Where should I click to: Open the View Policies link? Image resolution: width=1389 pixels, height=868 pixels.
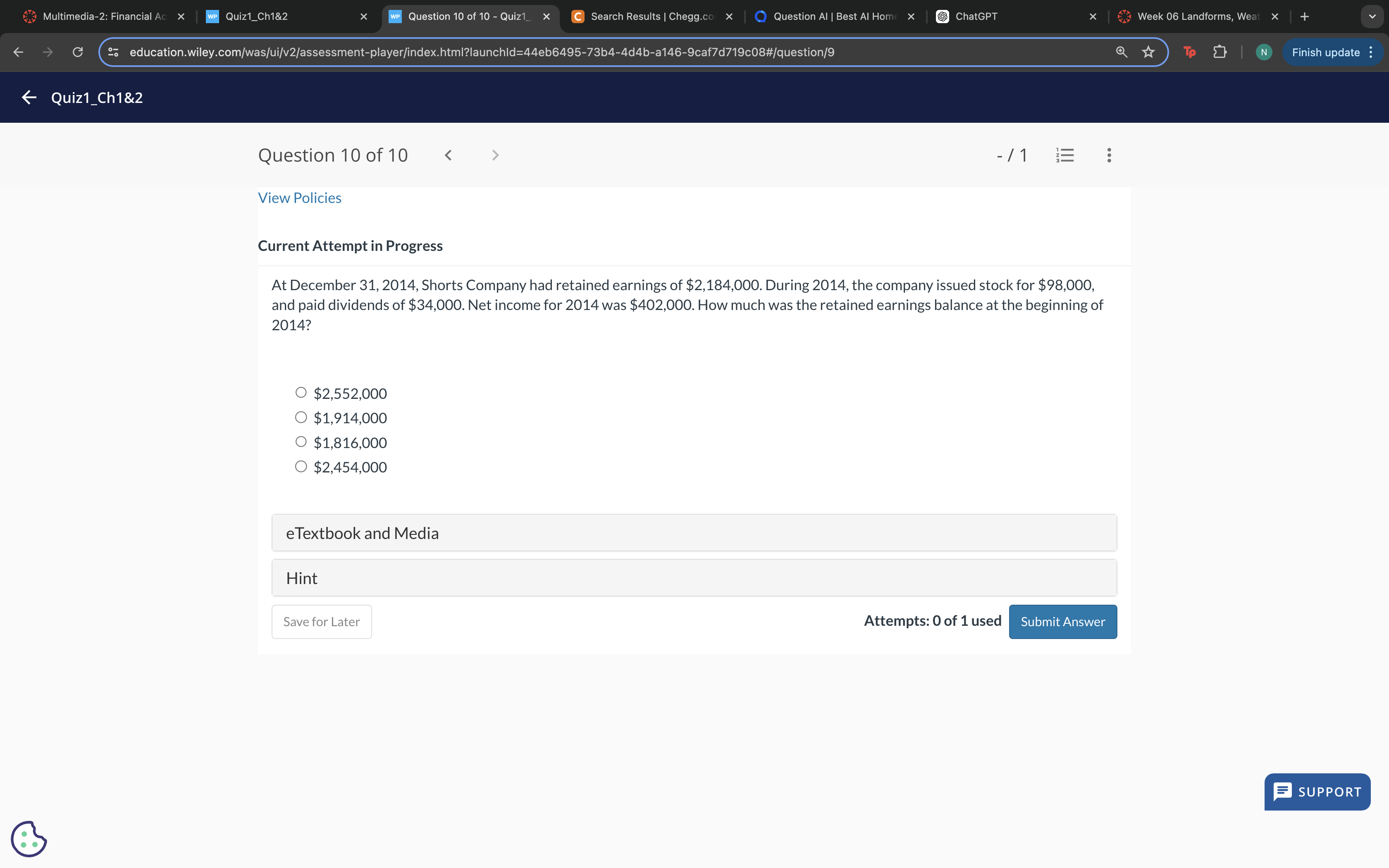[300, 198]
